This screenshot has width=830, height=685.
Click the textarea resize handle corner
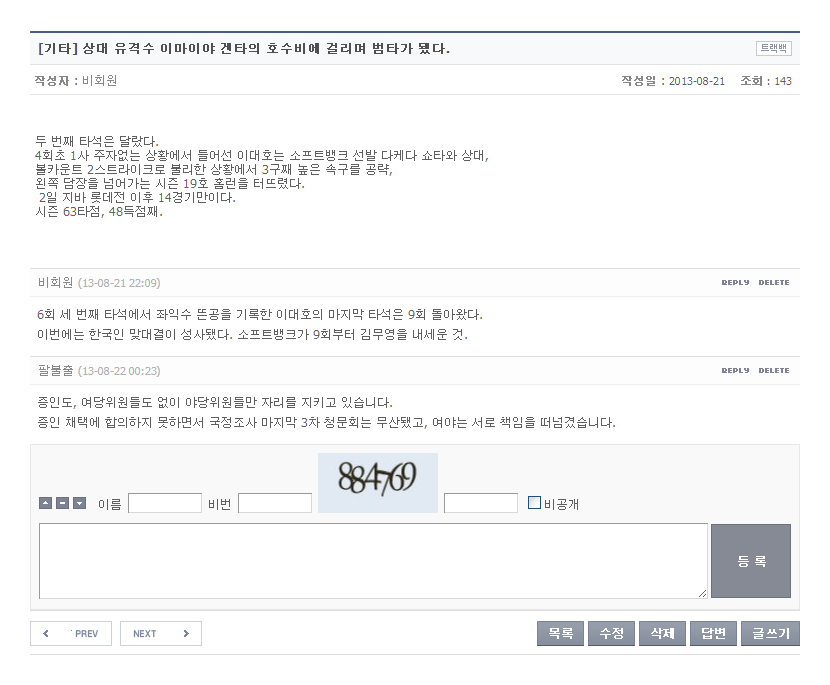[x=702, y=594]
